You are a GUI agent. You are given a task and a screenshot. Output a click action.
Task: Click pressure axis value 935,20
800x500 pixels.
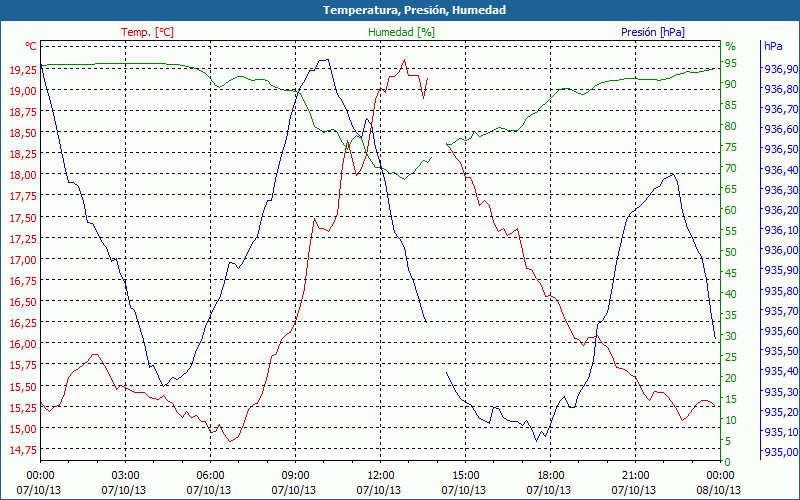(781, 412)
